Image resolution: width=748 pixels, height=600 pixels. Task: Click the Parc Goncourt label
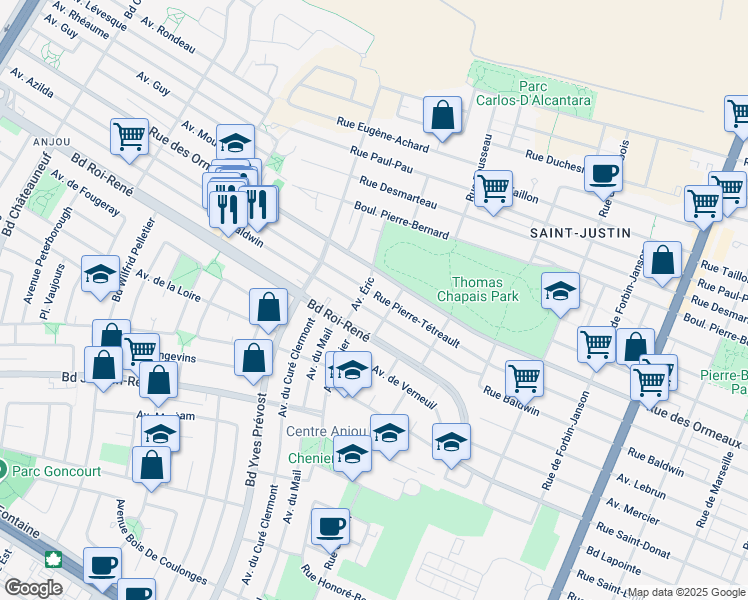56,471
